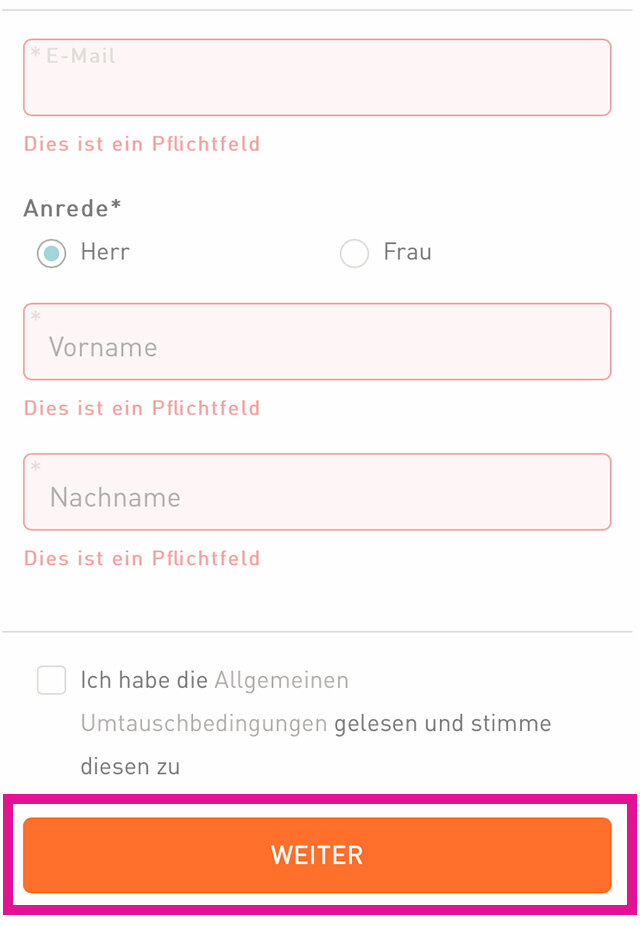Click the asterisk inside the Nachname field
Image resolution: width=640 pixels, height=925 pixels.
36,468
